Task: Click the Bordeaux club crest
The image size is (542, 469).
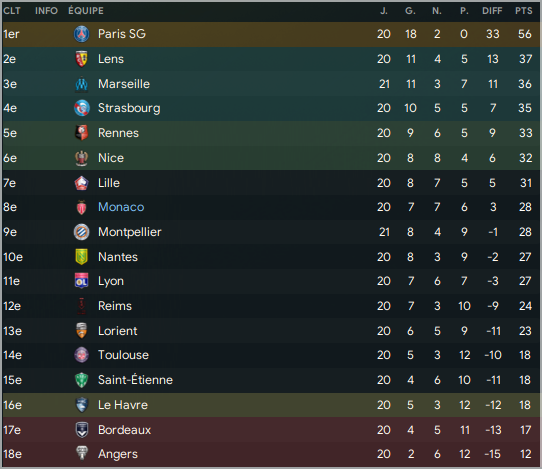Action: pyautogui.click(x=82, y=430)
